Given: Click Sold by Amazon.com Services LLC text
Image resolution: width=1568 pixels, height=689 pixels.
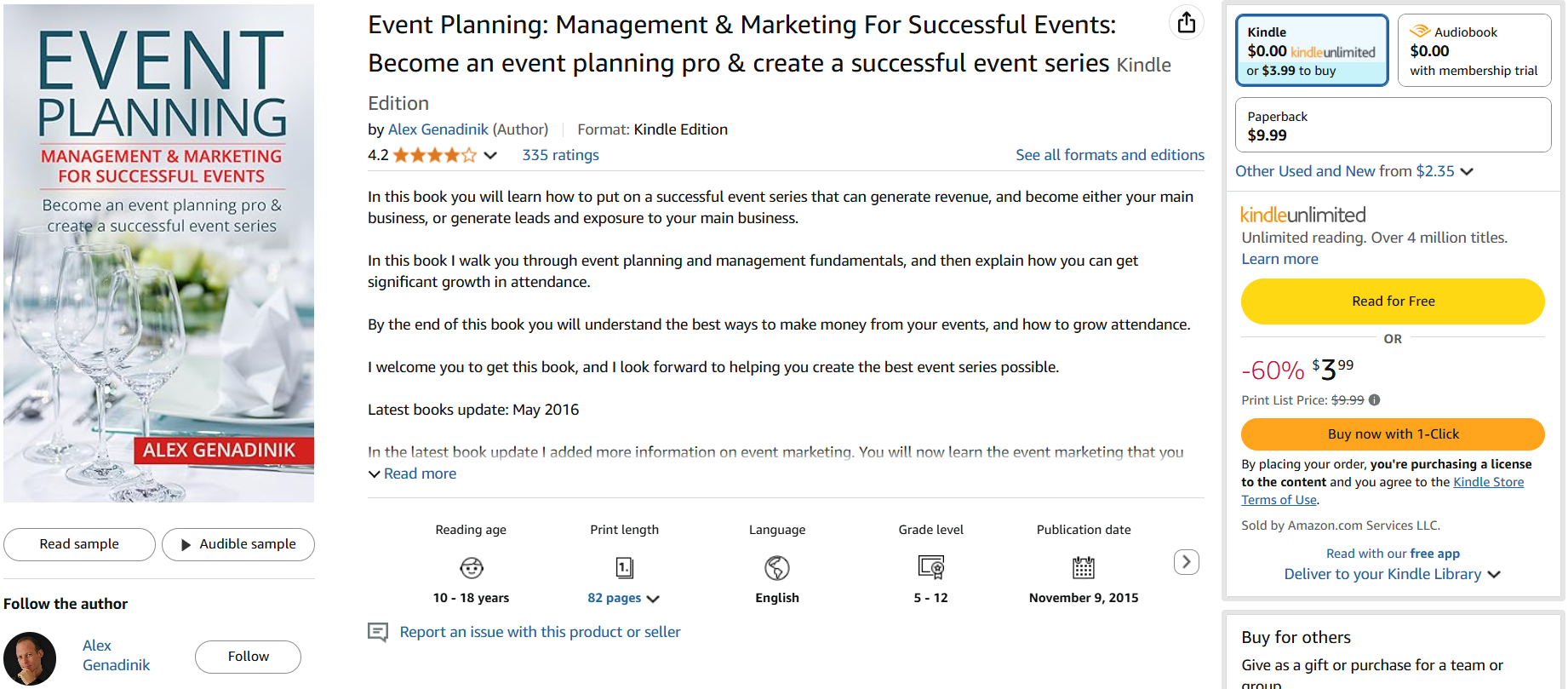Looking at the screenshot, I should click(x=1341, y=525).
